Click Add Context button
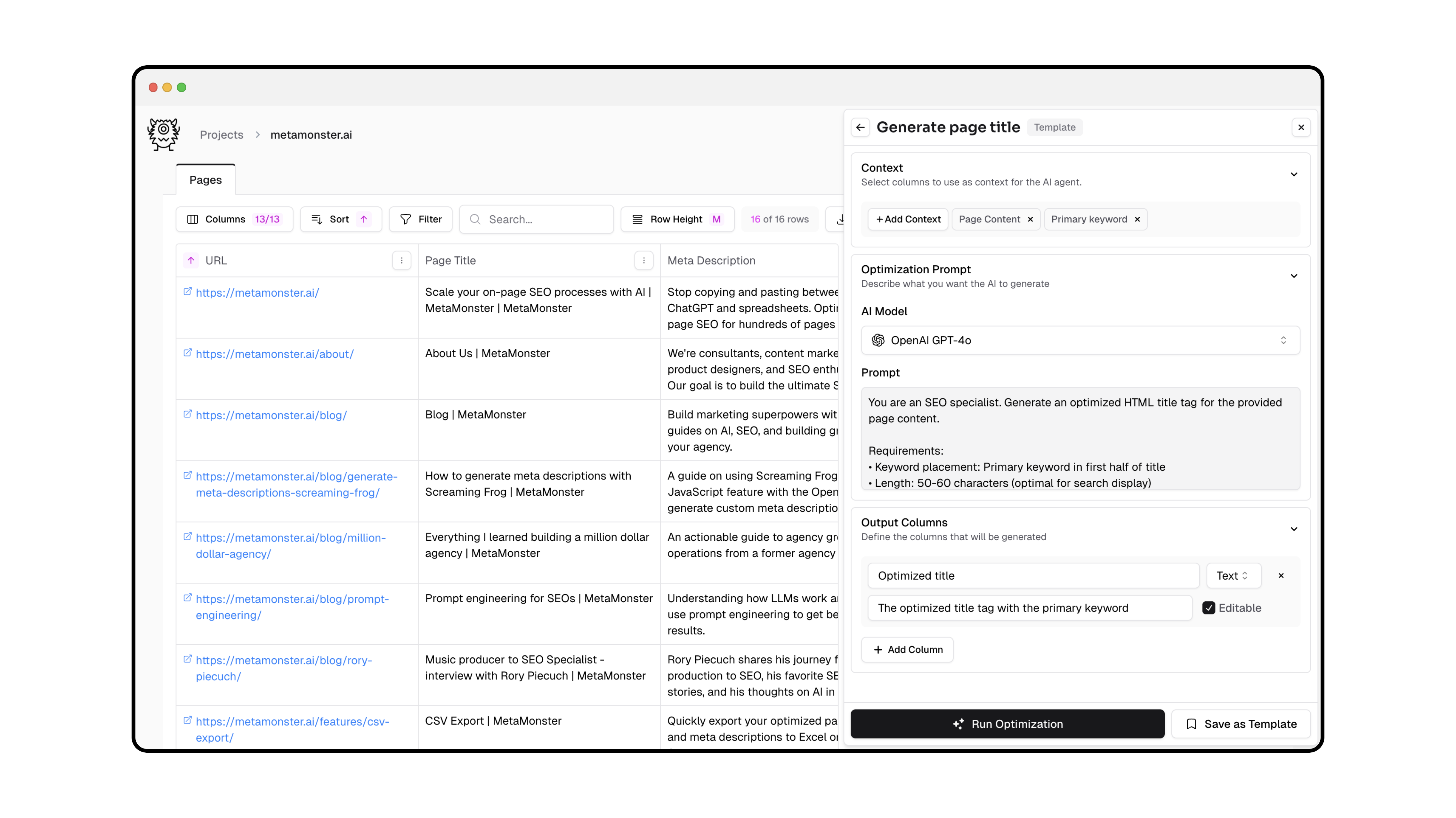Screen dimensions: 1456x818 (908, 219)
